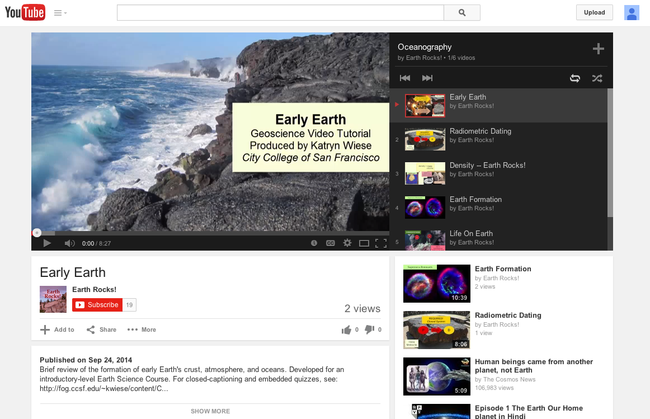The image size is (650, 419).
Task: Go to previous playlist video
Action: [405, 78]
